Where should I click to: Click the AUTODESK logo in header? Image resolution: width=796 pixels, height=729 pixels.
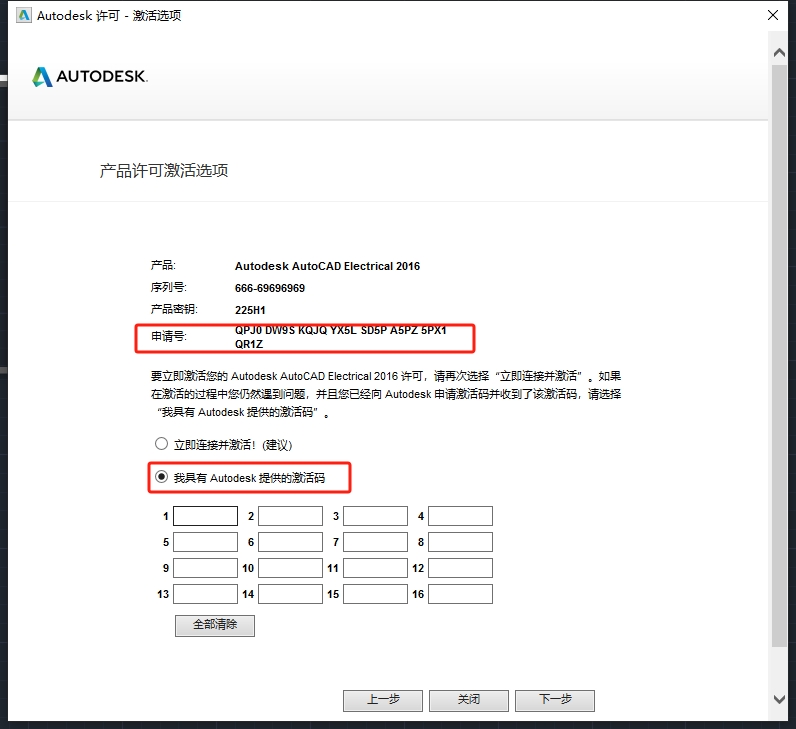click(x=90, y=77)
